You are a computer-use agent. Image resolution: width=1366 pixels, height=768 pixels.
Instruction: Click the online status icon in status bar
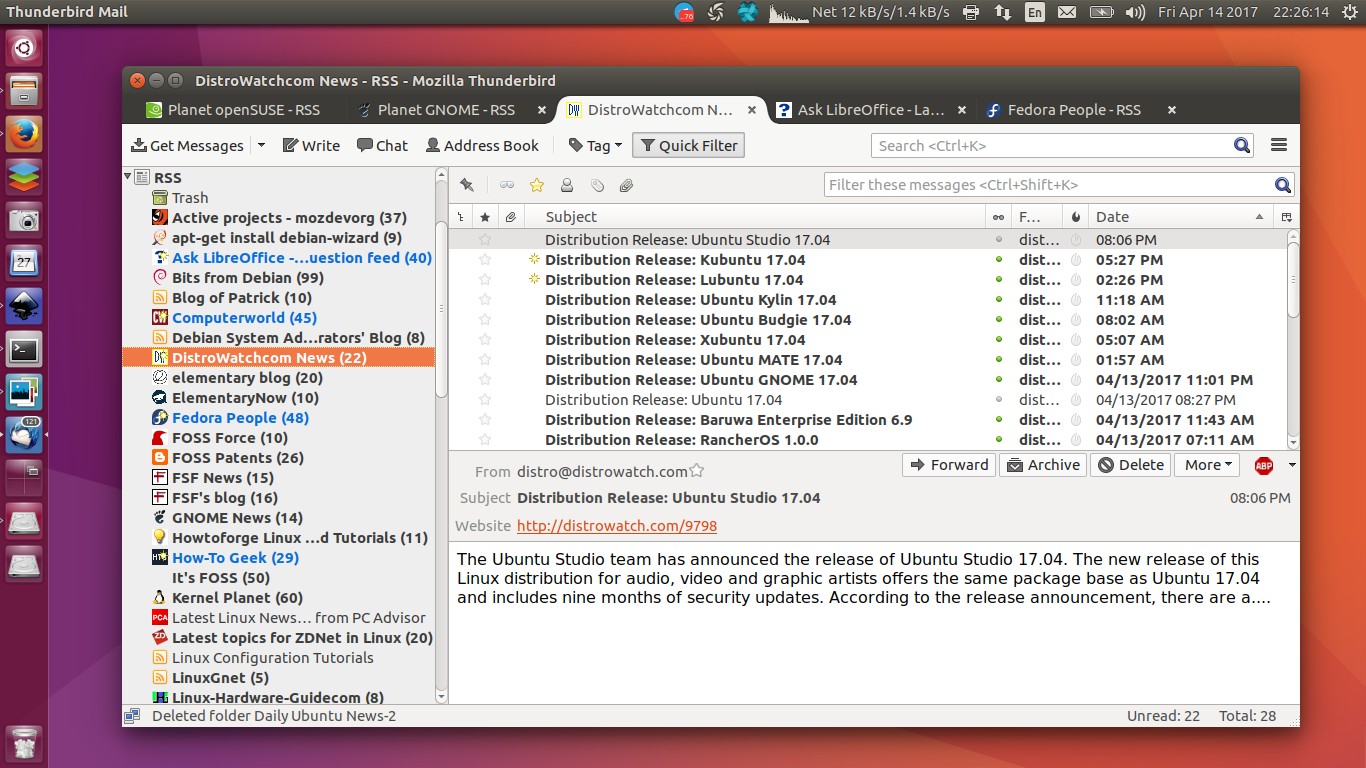131,716
